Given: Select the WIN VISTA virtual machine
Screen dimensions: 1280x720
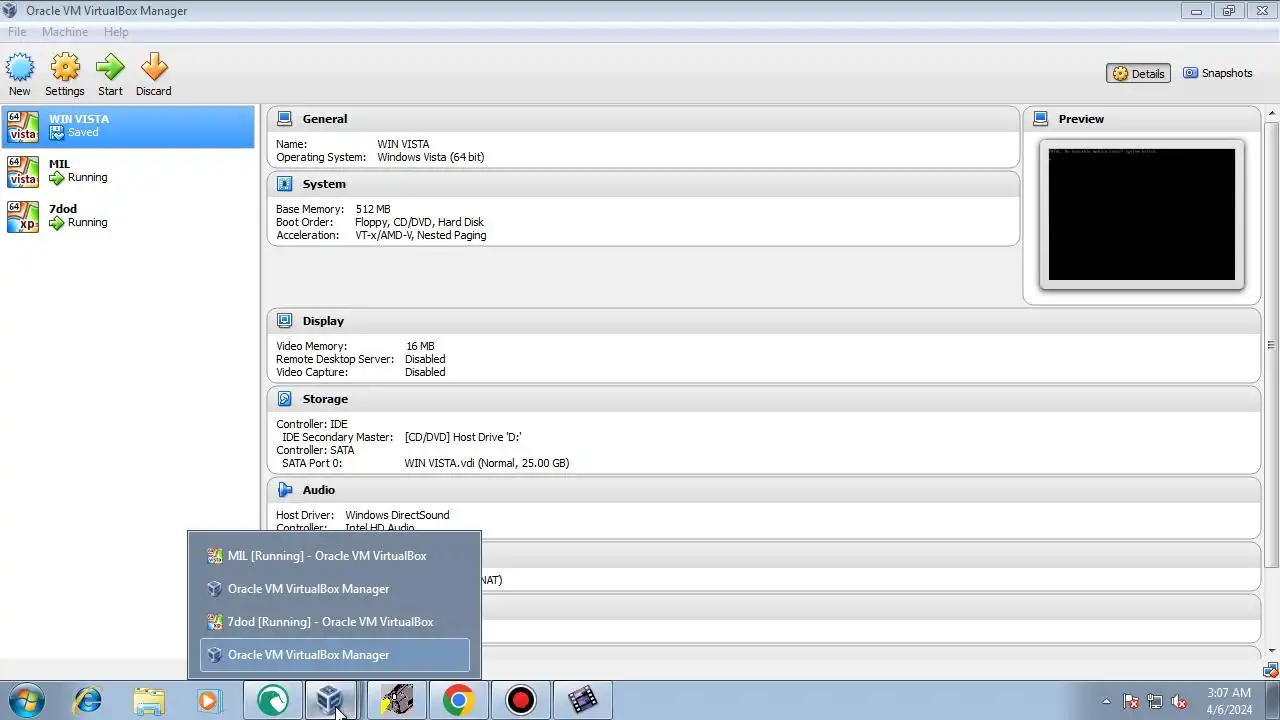Looking at the screenshot, I should tap(128, 126).
